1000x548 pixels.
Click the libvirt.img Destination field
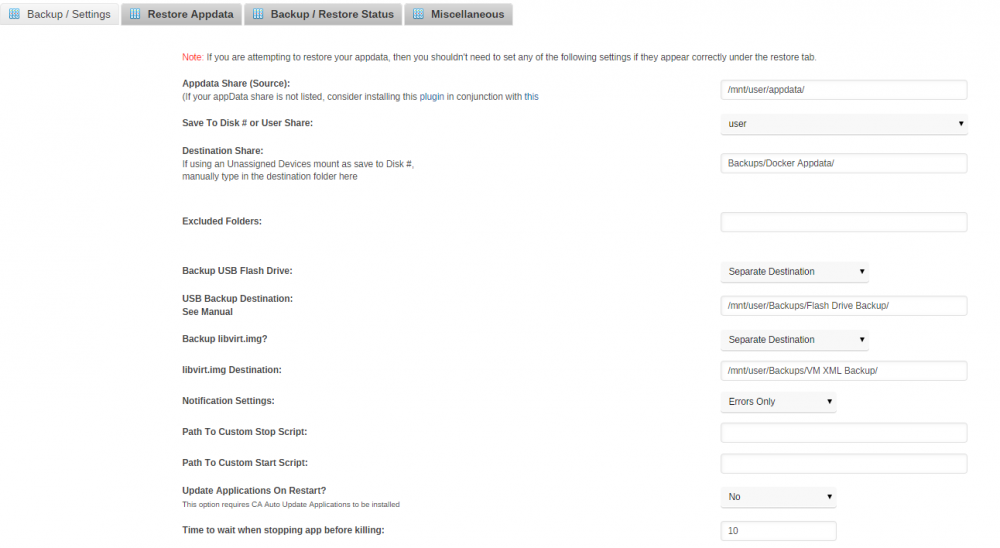click(x=844, y=371)
